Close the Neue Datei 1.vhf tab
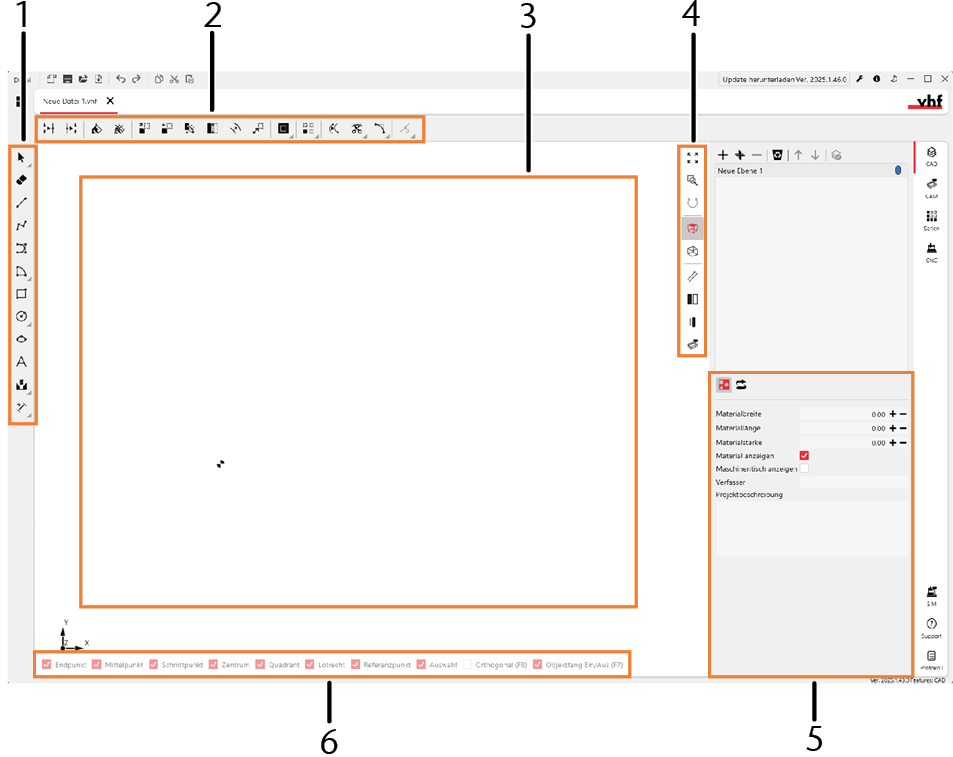The height and width of the screenshot is (757, 953). tap(110, 101)
